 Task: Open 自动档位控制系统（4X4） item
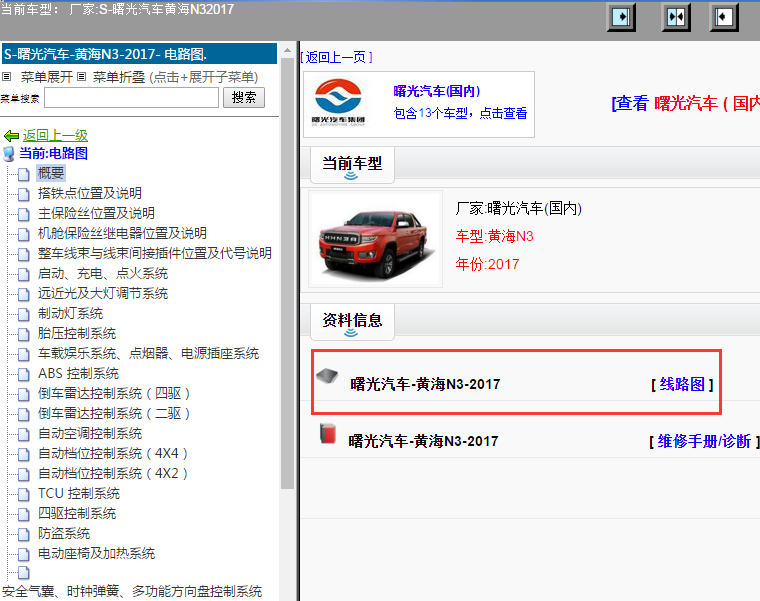click(x=112, y=454)
